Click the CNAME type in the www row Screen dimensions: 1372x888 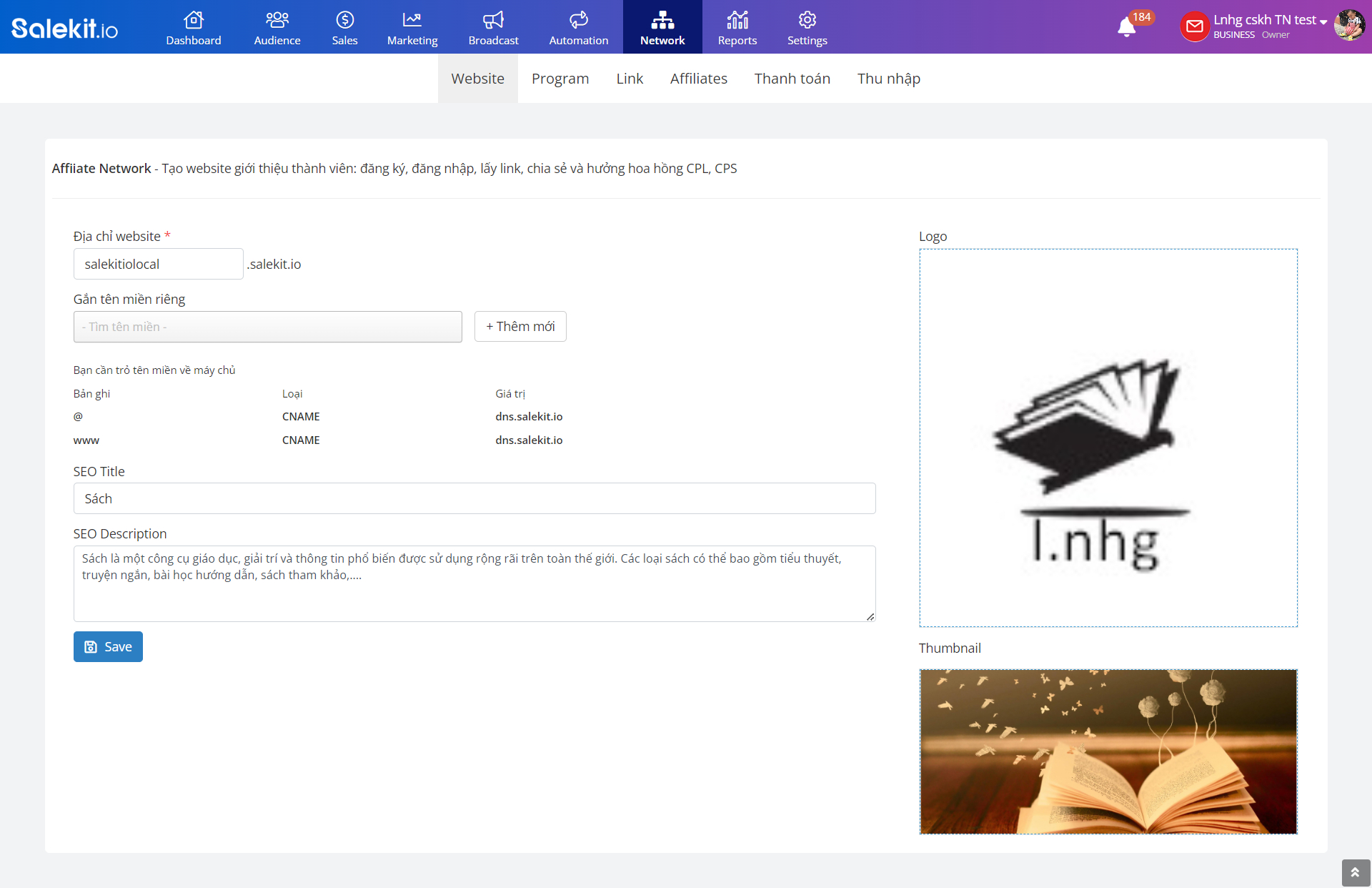click(x=301, y=440)
